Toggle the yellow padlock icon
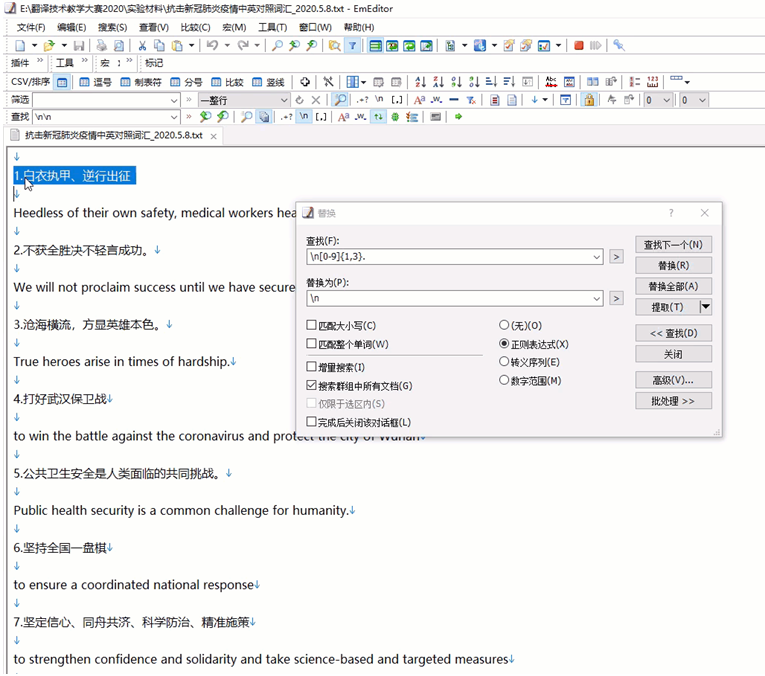 [589, 100]
